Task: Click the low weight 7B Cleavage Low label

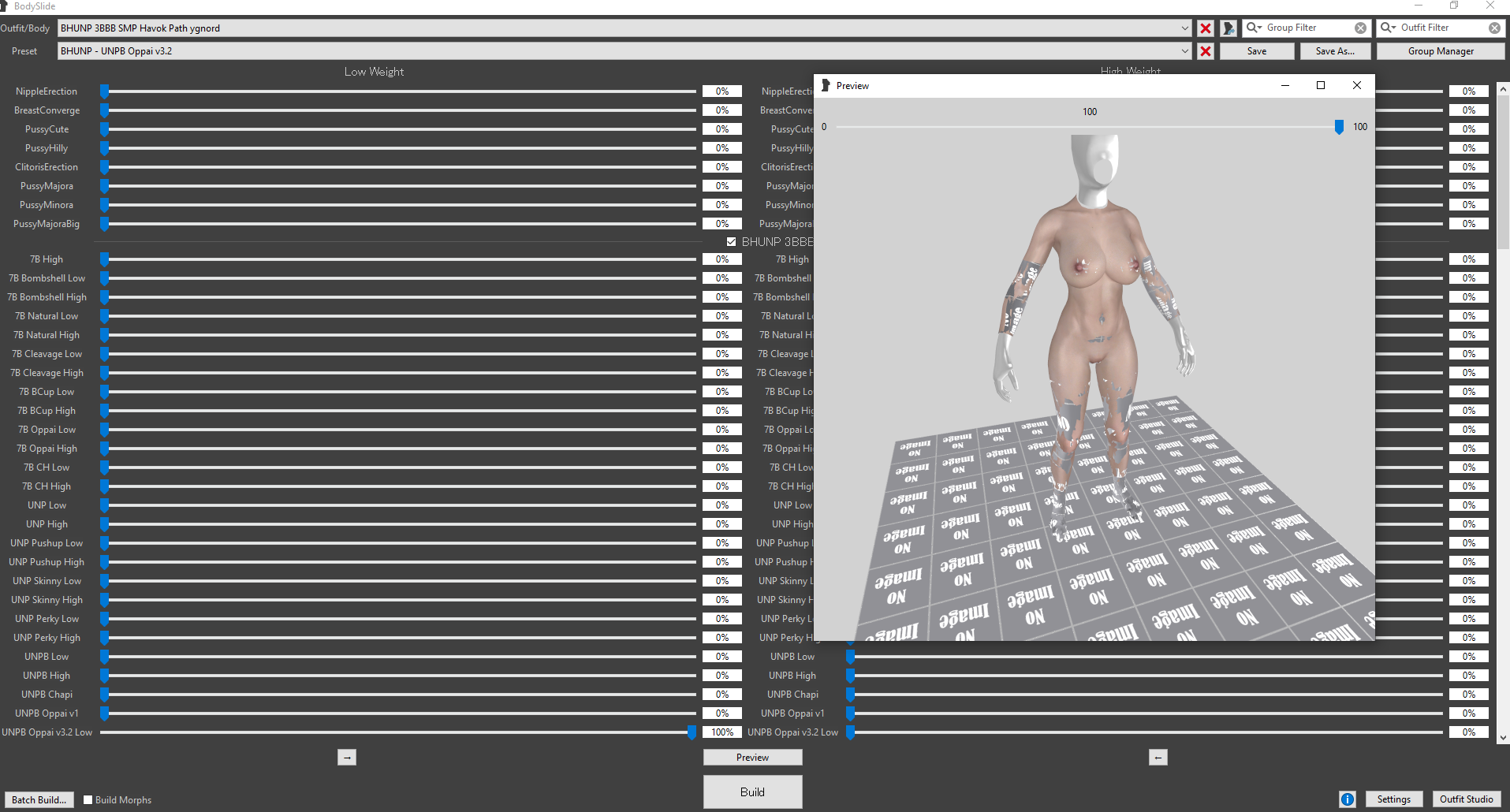Action: (x=47, y=354)
